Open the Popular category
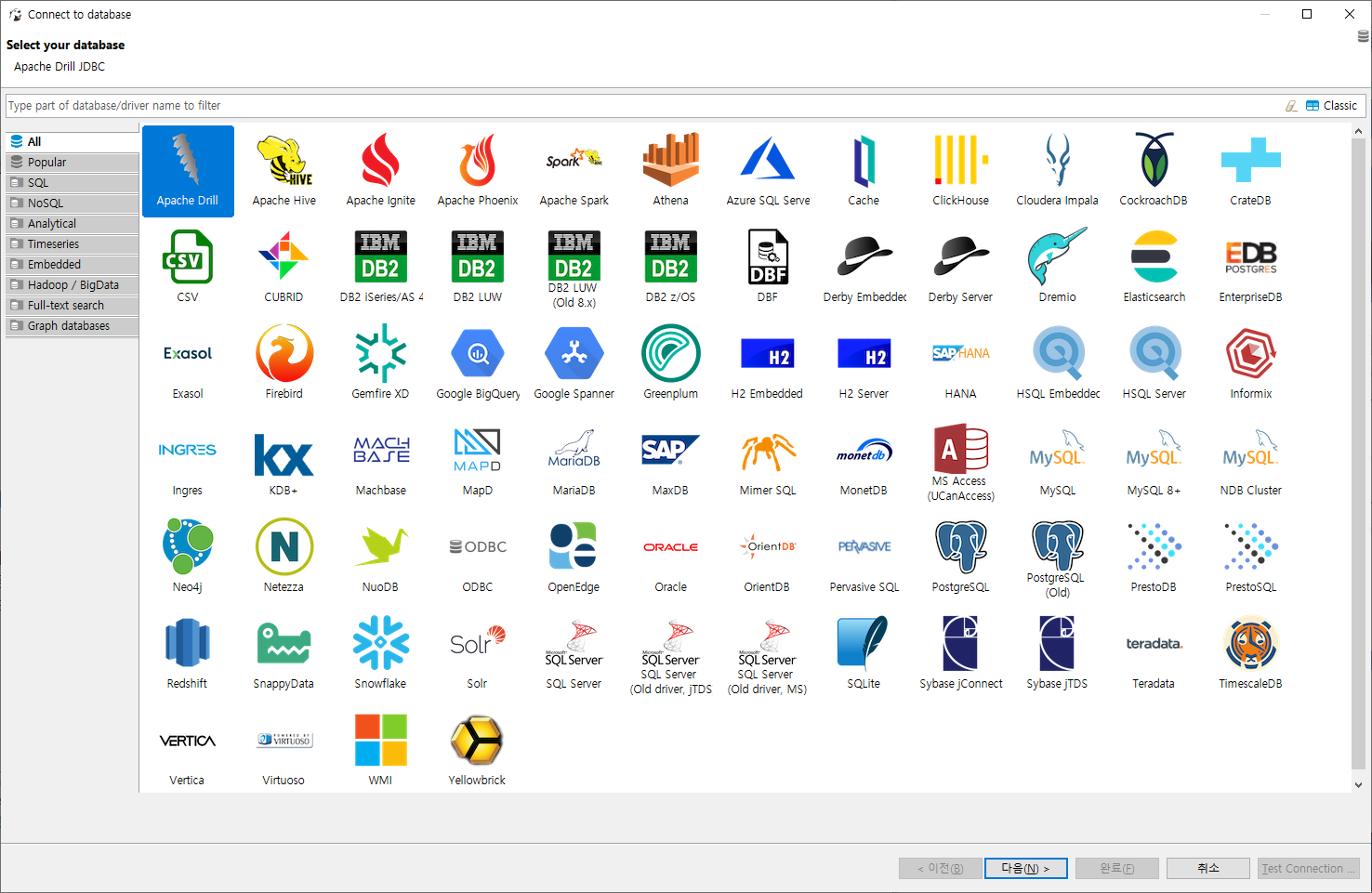Screen dimensions: 1372x893 tap(73, 163)
